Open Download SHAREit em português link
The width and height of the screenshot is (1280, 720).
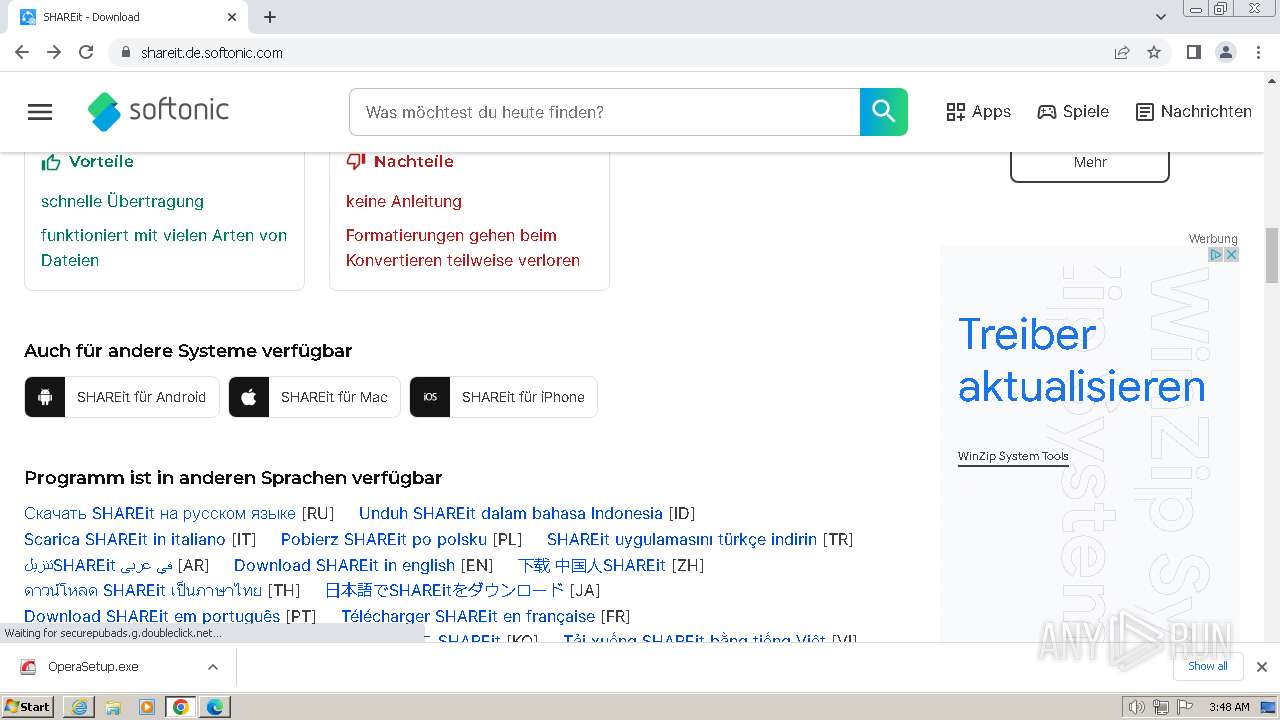[152, 616]
